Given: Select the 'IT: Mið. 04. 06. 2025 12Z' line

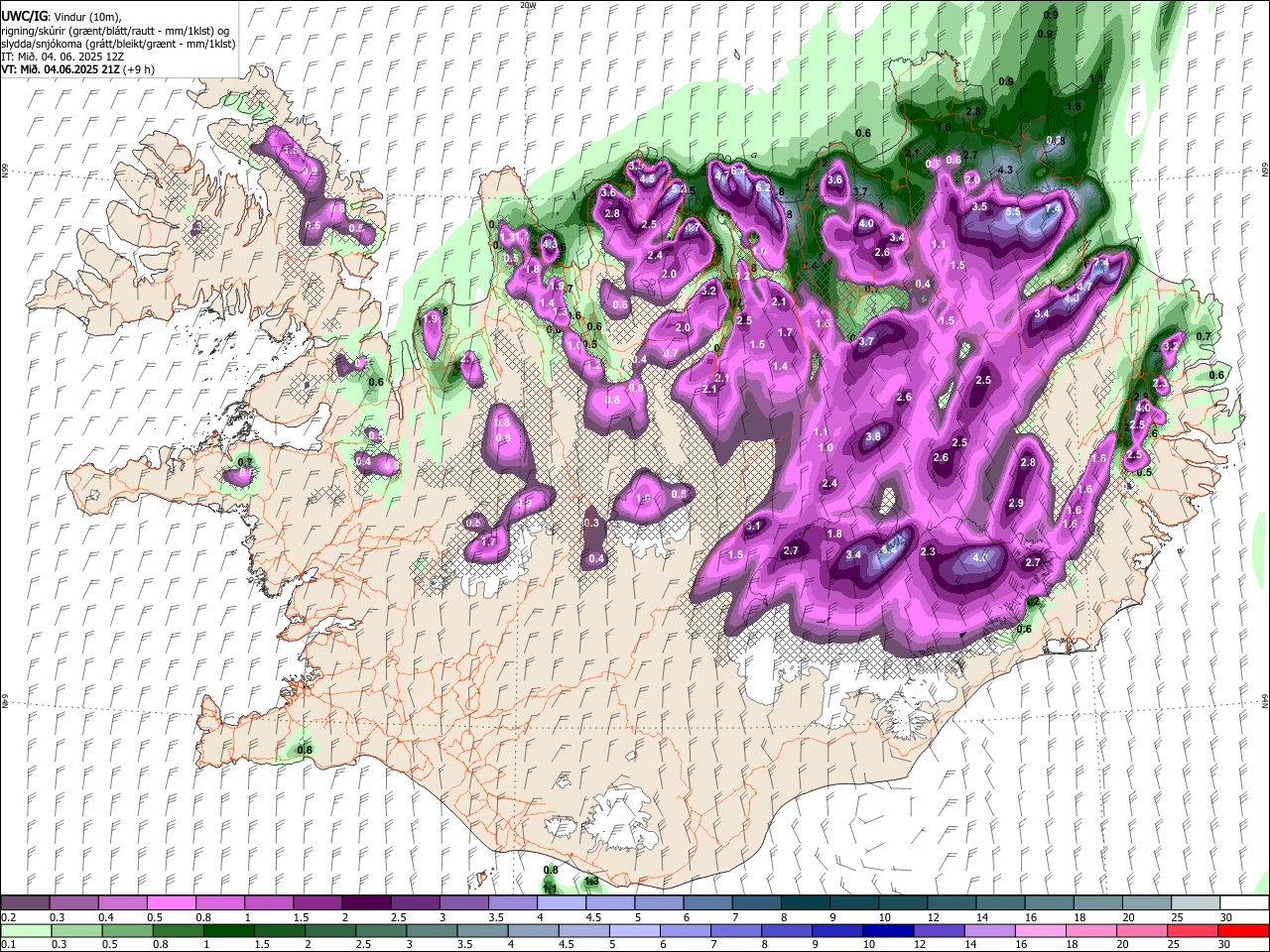Looking at the screenshot, I should point(63,57).
